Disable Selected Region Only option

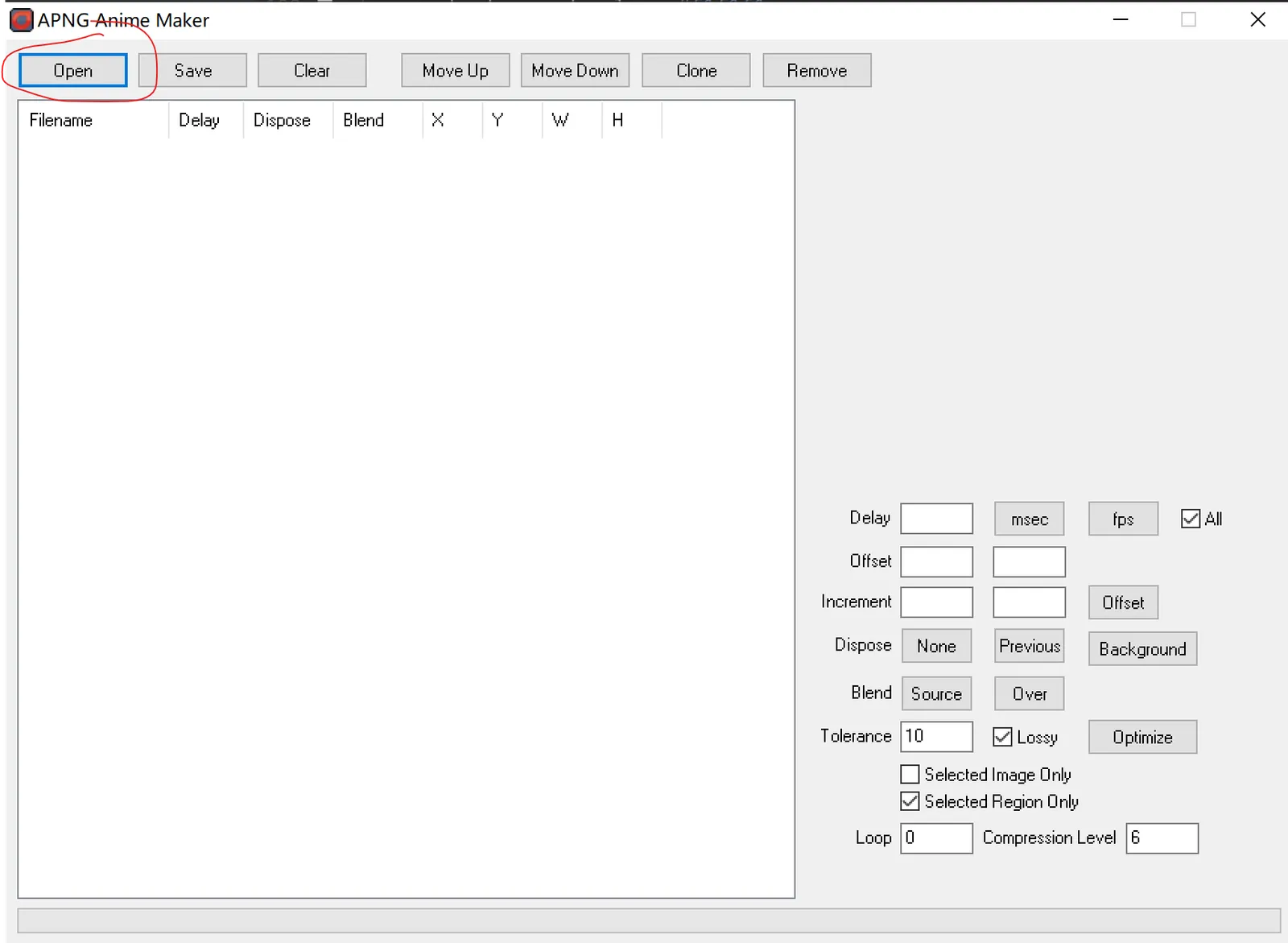[x=910, y=801]
